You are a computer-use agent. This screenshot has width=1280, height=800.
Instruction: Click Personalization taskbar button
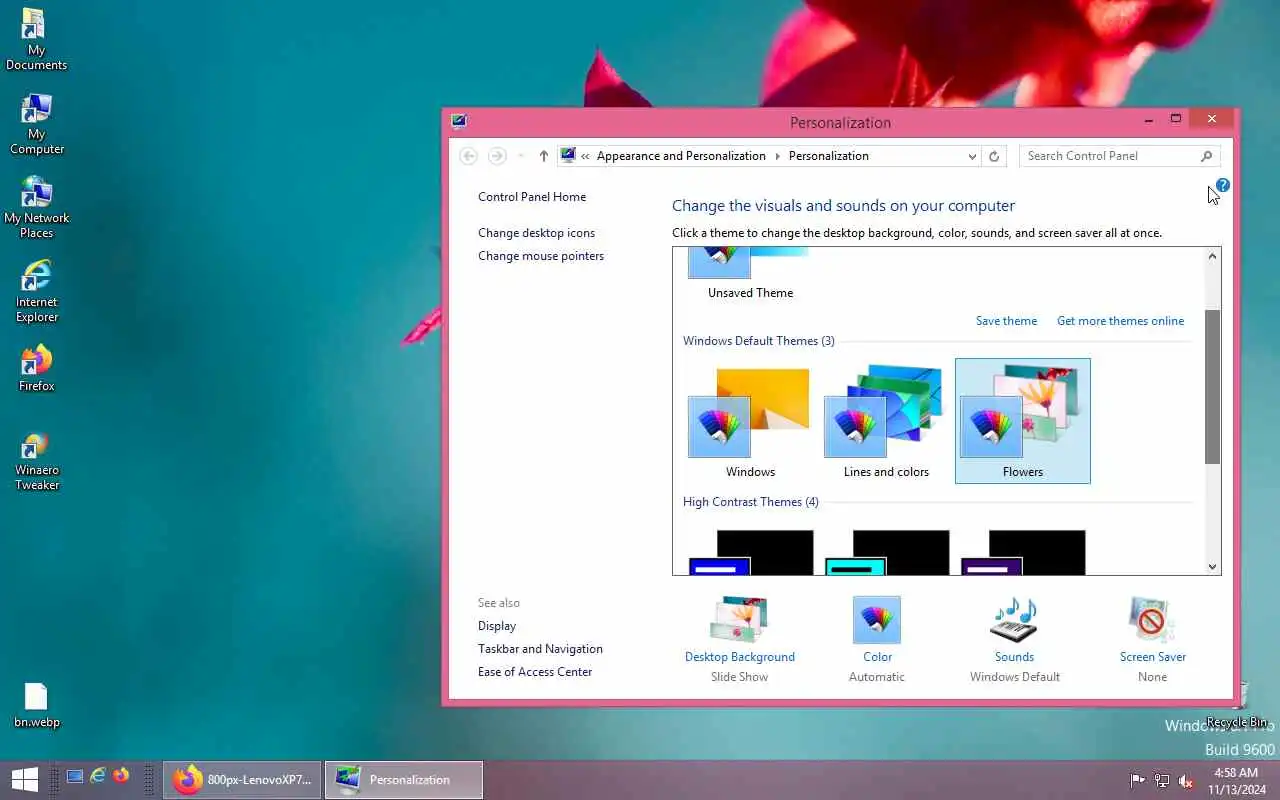point(404,780)
